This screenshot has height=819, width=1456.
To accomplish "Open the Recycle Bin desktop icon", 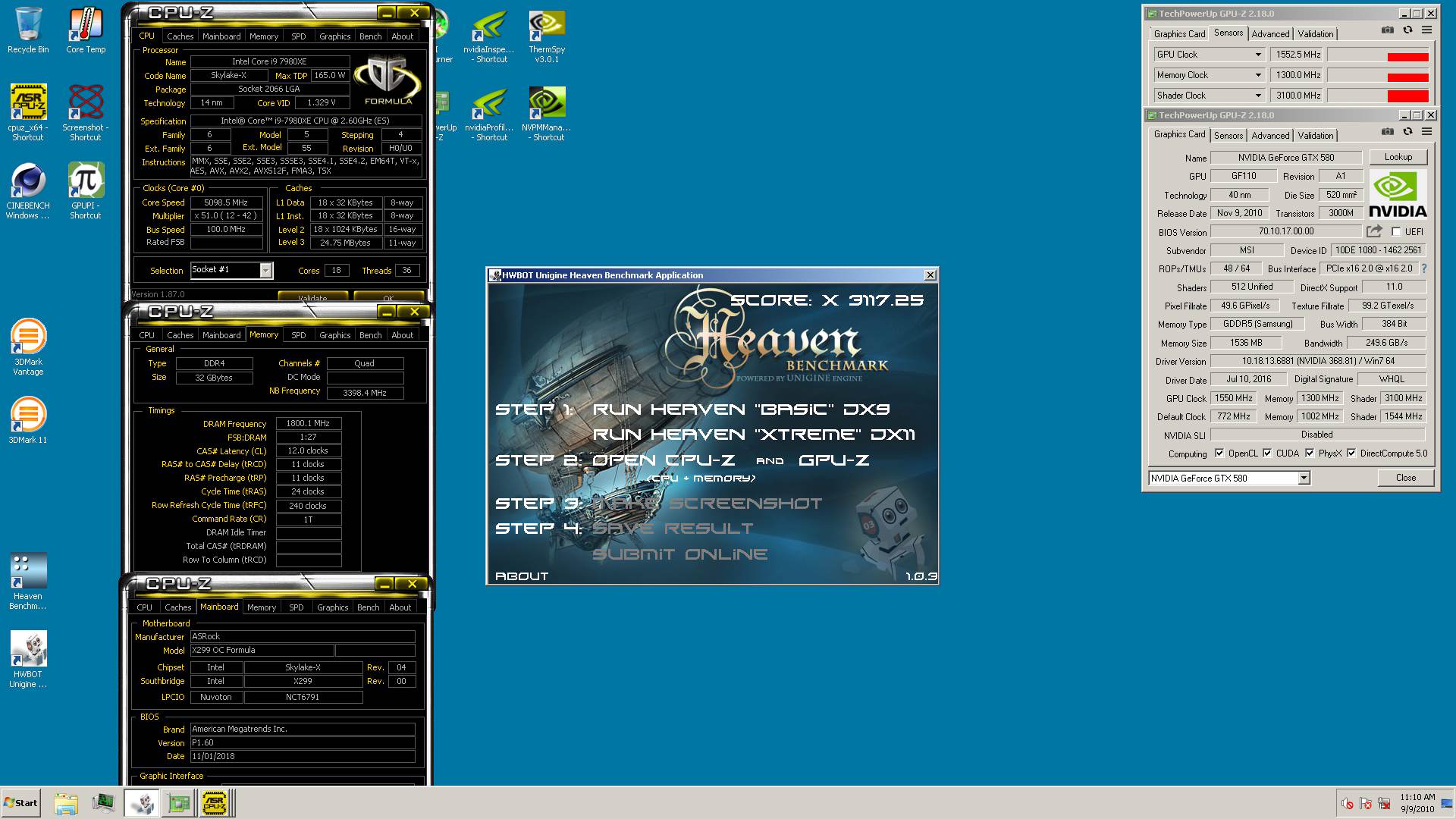I will [x=28, y=30].
